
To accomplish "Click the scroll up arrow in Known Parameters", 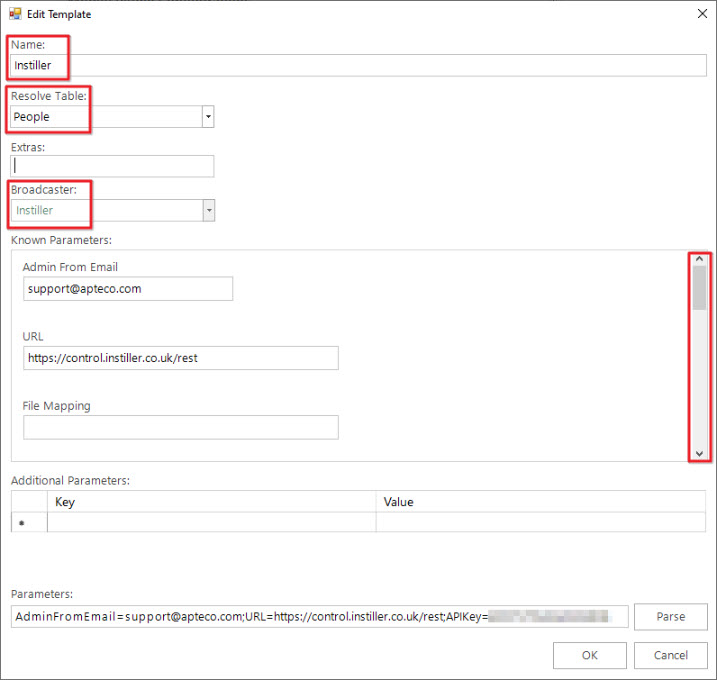I will 699,259.
